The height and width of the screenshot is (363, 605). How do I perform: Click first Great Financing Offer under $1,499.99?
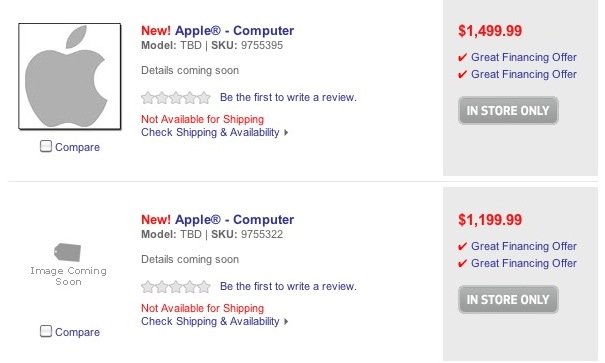click(x=524, y=57)
